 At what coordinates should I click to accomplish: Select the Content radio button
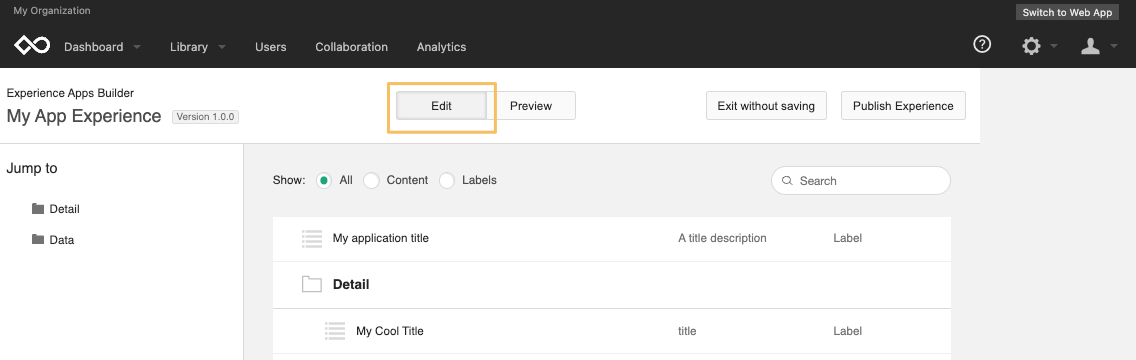pos(371,180)
